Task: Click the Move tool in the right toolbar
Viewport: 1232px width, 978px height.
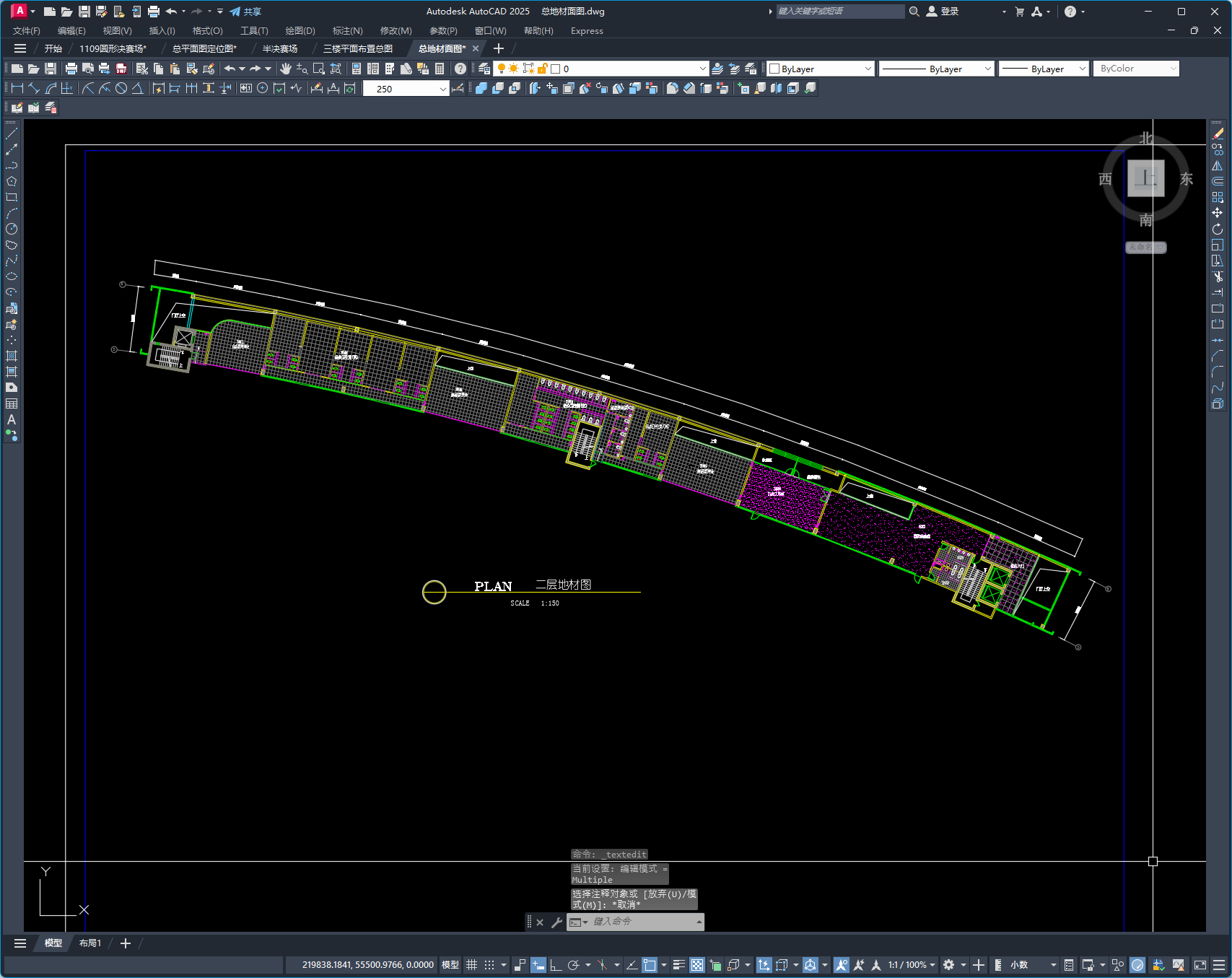Action: point(1218,213)
